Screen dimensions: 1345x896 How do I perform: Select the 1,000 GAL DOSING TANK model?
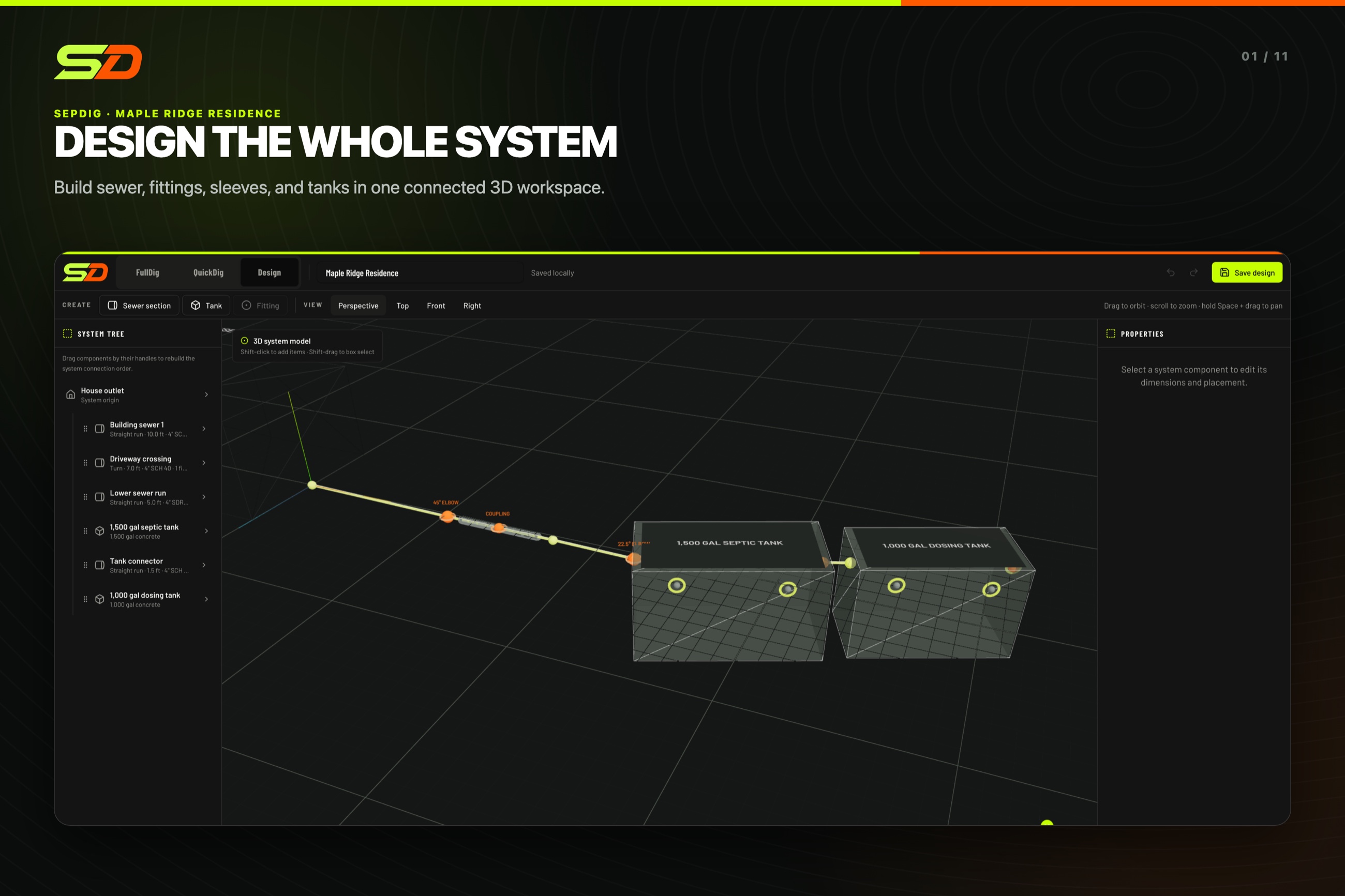(x=935, y=593)
